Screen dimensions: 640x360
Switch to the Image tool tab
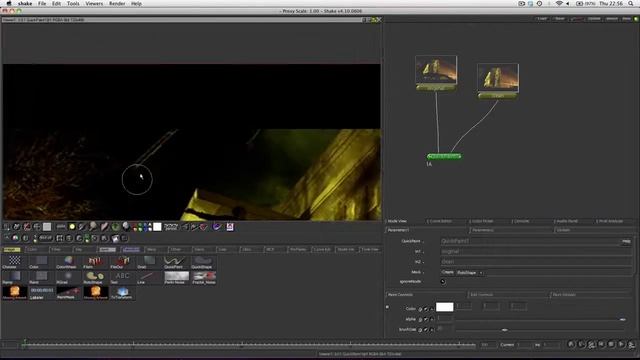[x=12, y=249]
